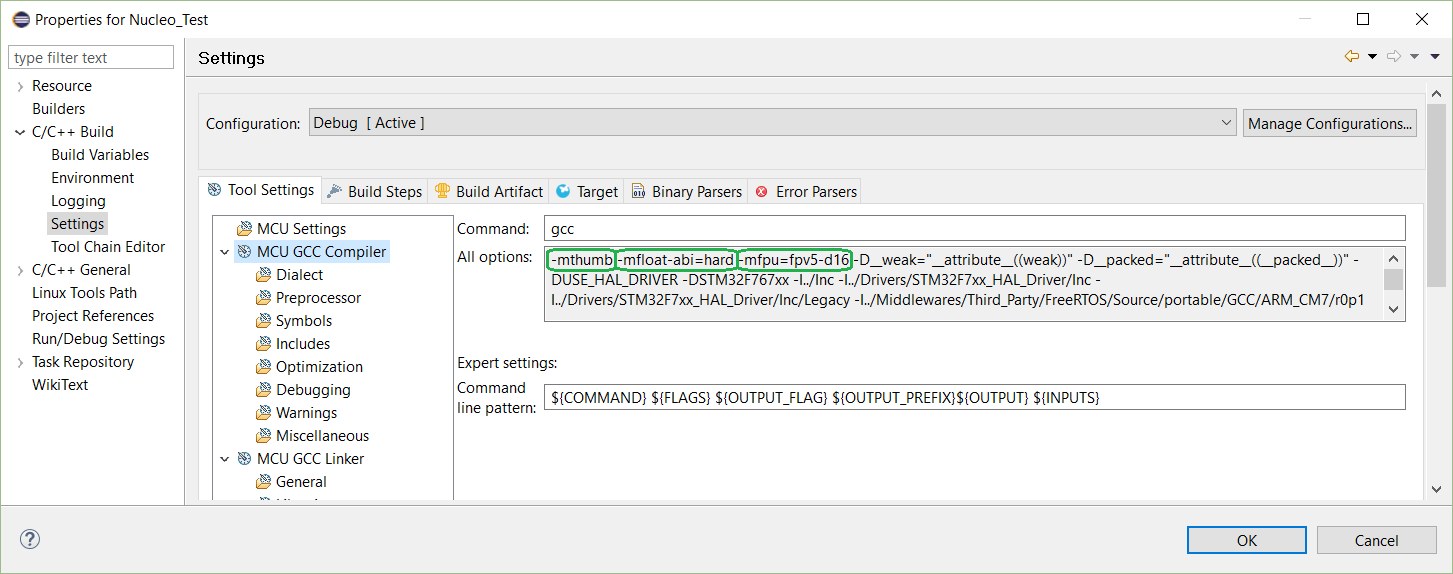Image resolution: width=1453 pixels, height=574 pixels.
Task: Click the Command input field
Action: tap(974, 229)
